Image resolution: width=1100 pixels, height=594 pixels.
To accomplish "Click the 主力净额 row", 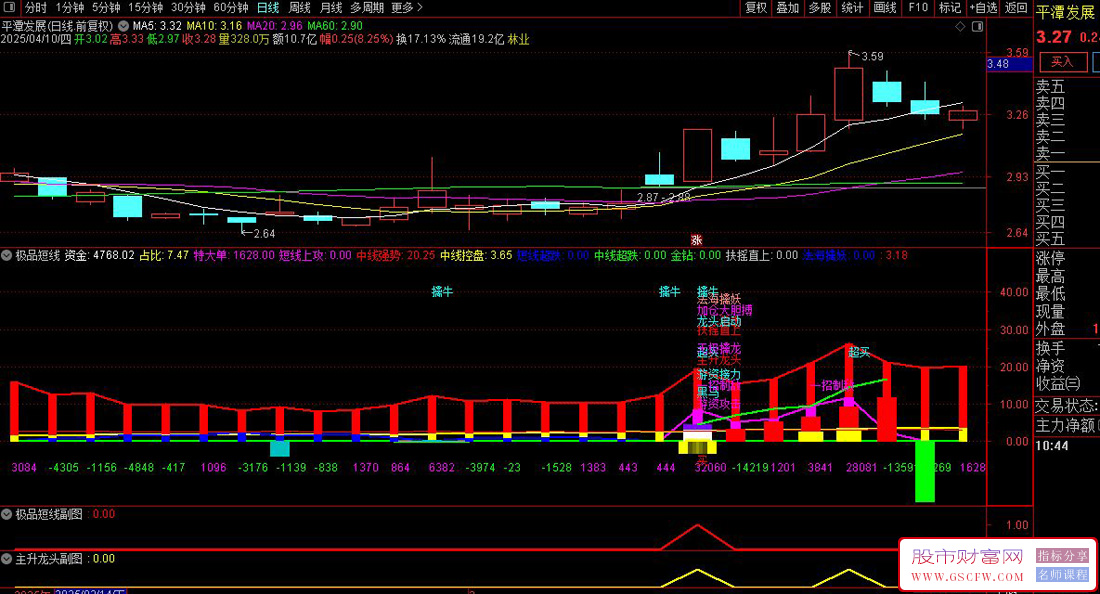I will click(1068, 425).
